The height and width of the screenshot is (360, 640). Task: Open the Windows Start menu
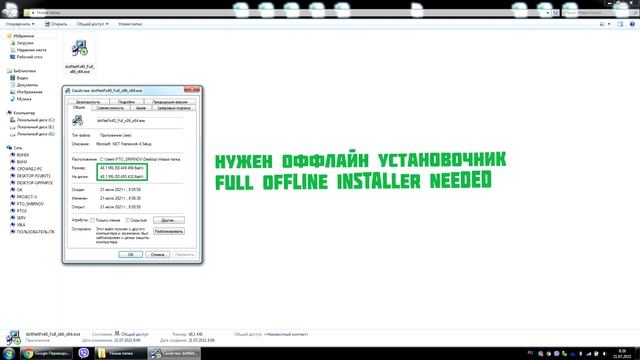pos(9,353)
